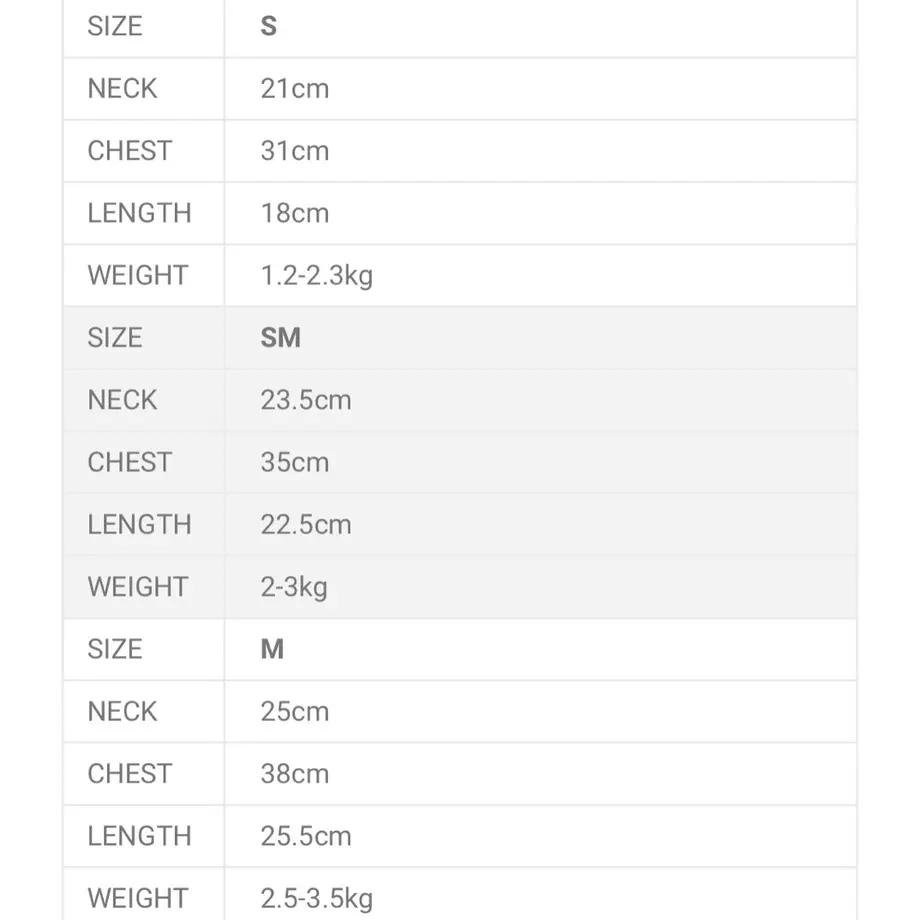Click the SIZE label next to SM
The width and height of the screenshot is (920, 920).
[x=115, y=338]
